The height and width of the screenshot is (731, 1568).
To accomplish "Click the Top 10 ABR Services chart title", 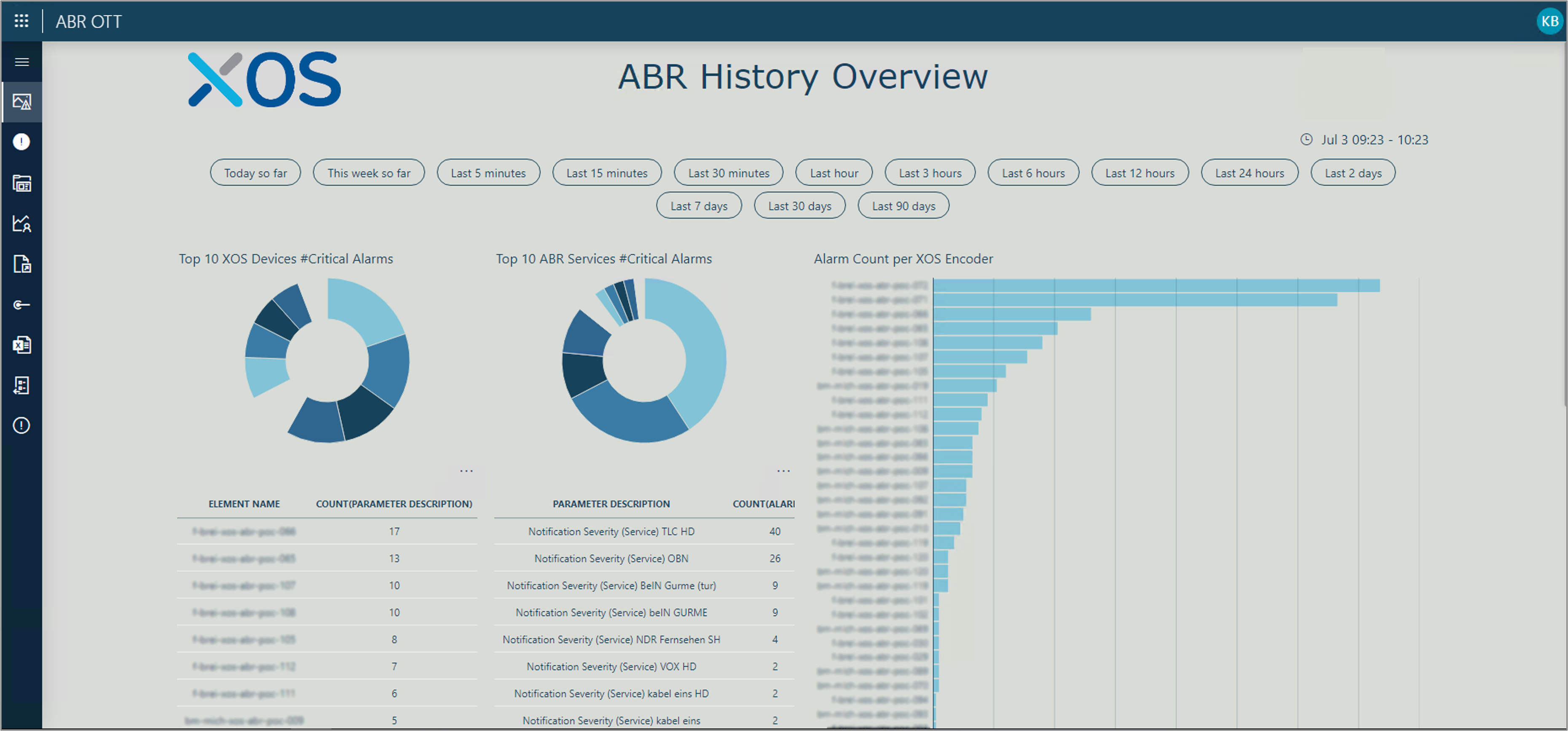I will click(604, 259).
